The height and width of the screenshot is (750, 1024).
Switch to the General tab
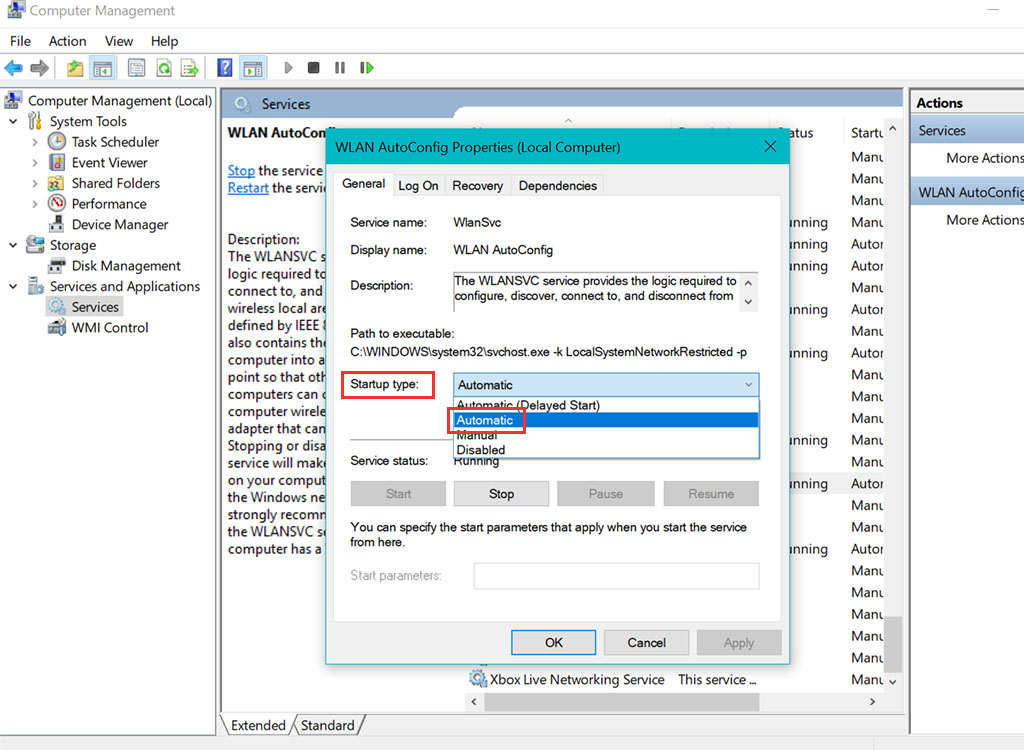[364, 184]
